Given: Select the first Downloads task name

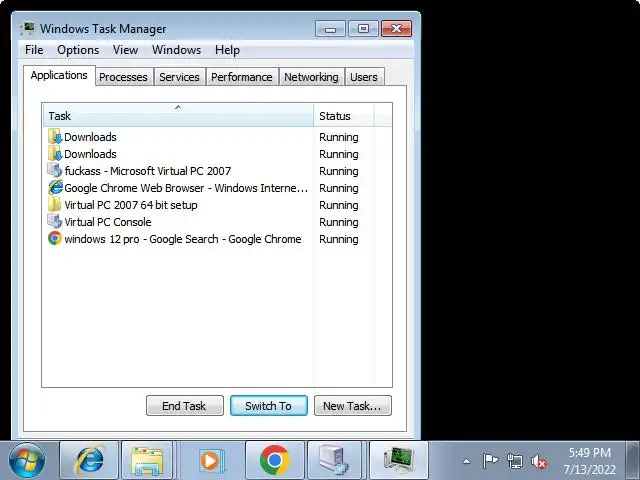Looking at the screenshot, I should coord(90,137).
